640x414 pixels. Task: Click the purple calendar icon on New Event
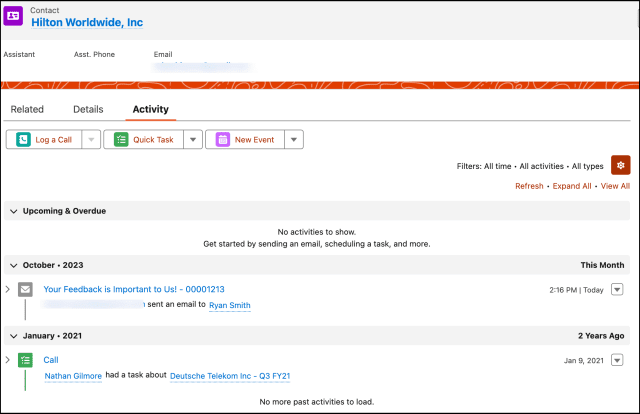pyautogui.click(x=222, y=140)
